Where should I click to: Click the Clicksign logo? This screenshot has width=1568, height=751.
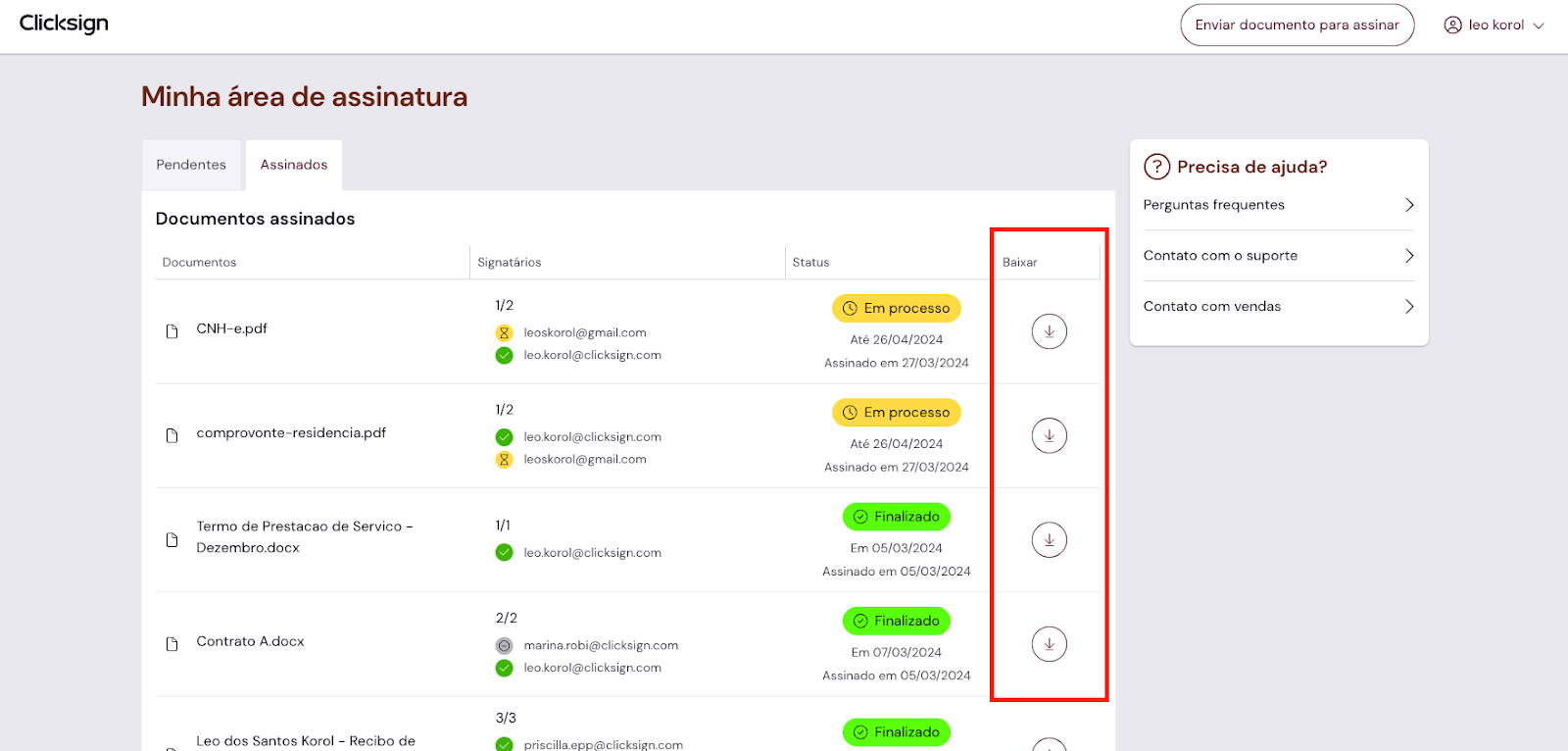click(x=64, y=24)
